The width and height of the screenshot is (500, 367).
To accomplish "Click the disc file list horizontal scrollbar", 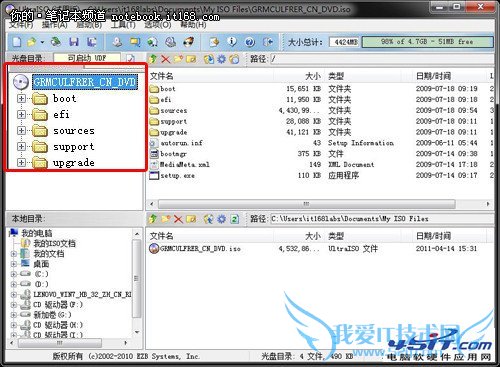I will point(306,204).
